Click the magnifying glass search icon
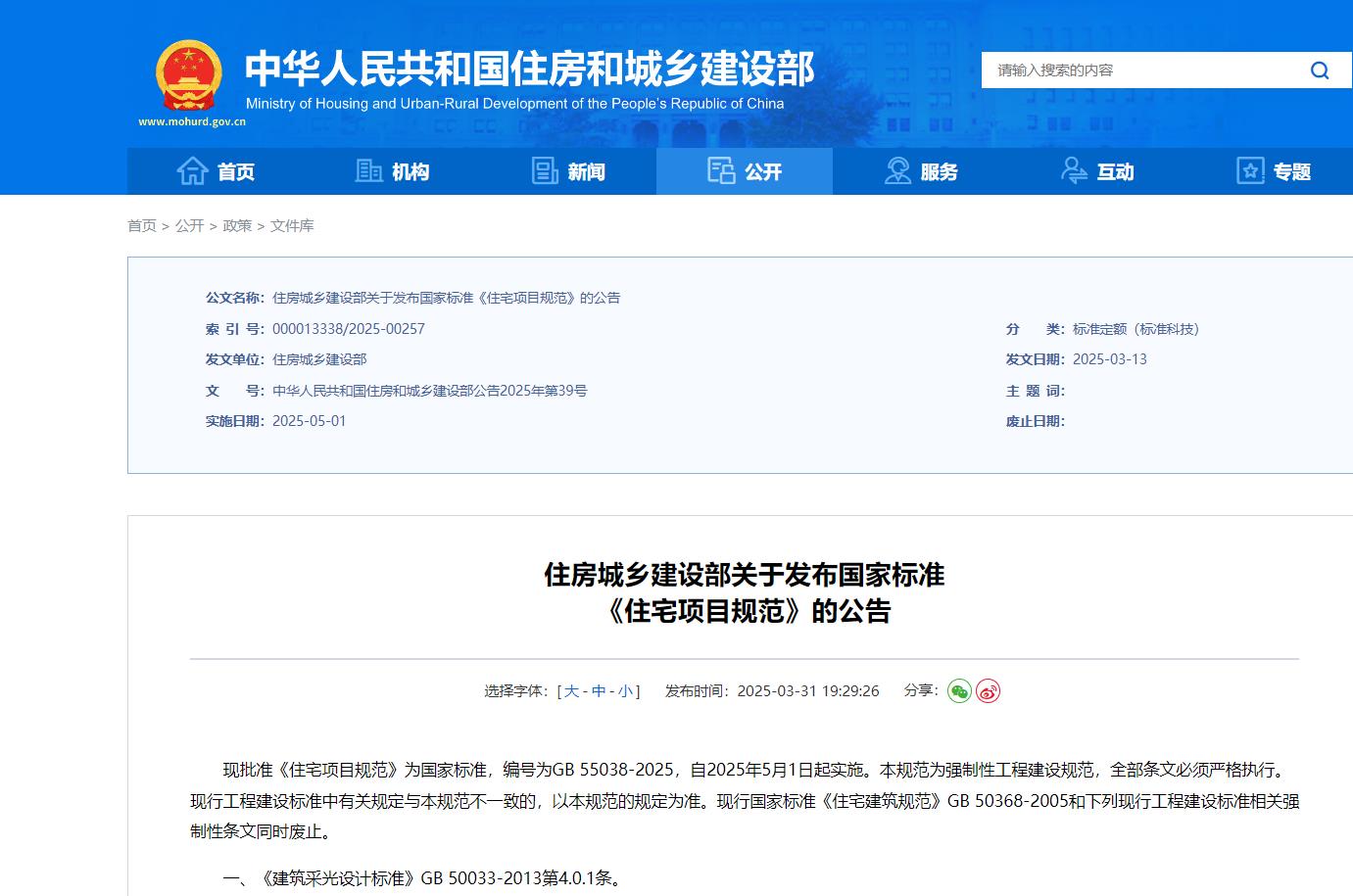 [x=1320, y=70]
